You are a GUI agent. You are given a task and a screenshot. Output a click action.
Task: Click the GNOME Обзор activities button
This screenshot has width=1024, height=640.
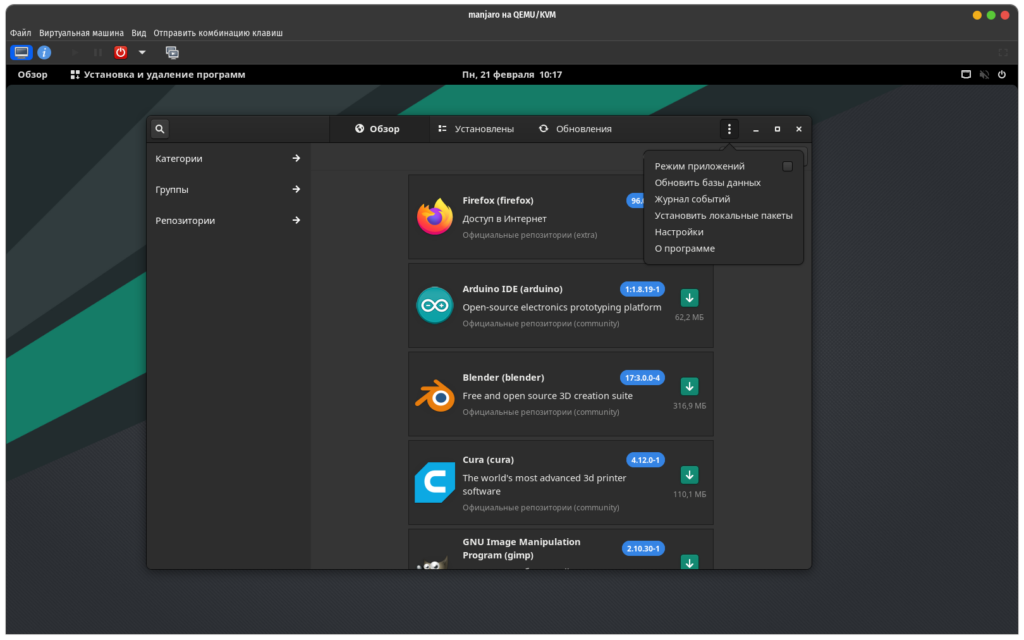(x=32, y=74)
